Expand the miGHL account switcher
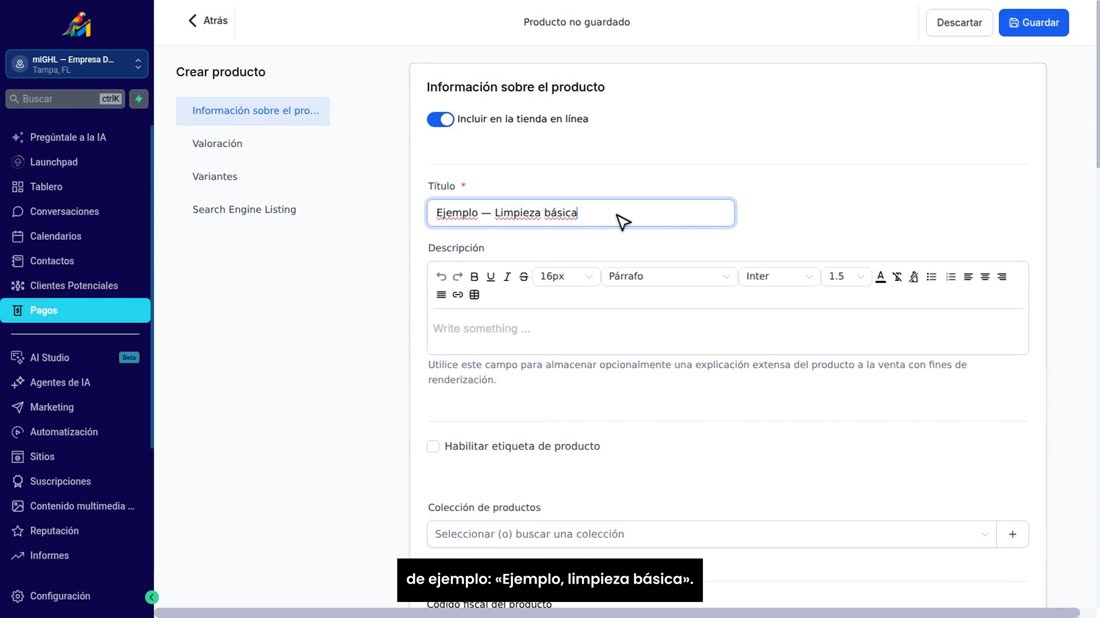This screenshot has height=618, width=1100. pos(76,64)
